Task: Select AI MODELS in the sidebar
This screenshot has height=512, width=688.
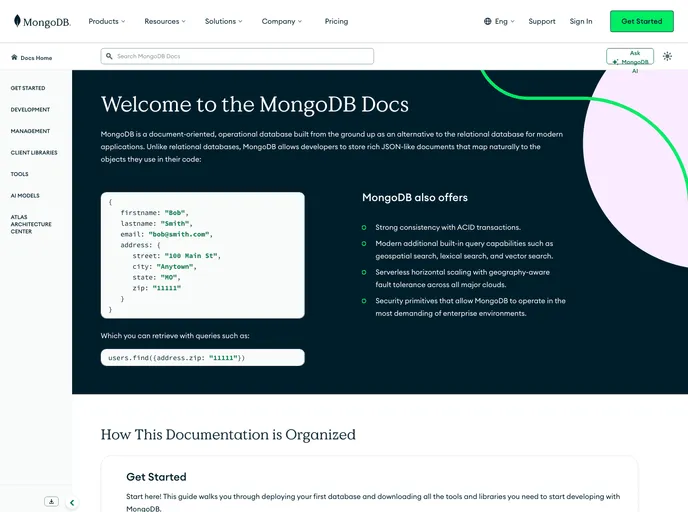Action: click(x=25, y=196)
